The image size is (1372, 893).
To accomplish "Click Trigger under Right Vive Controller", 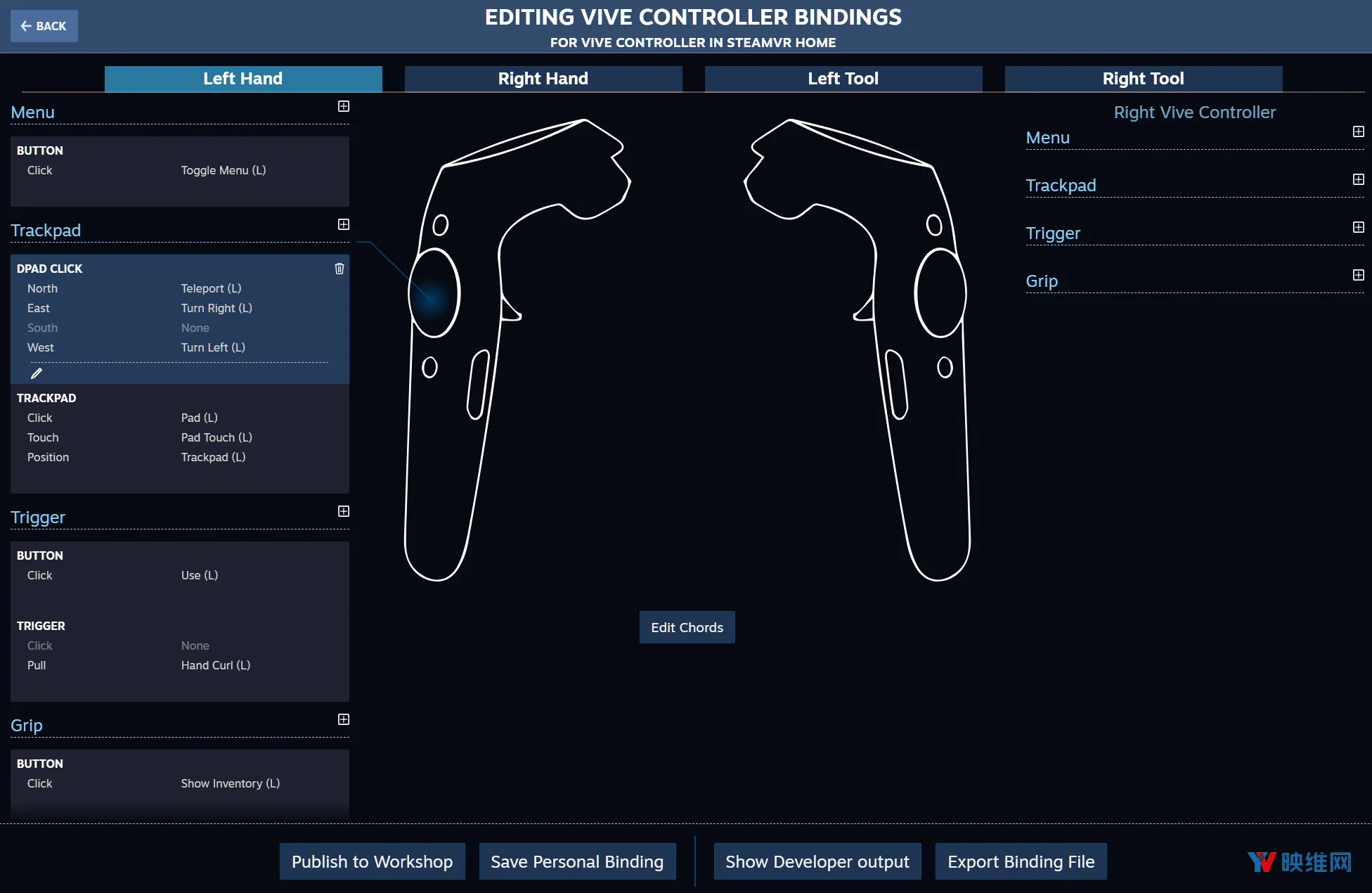I will tap(1053, 233).
